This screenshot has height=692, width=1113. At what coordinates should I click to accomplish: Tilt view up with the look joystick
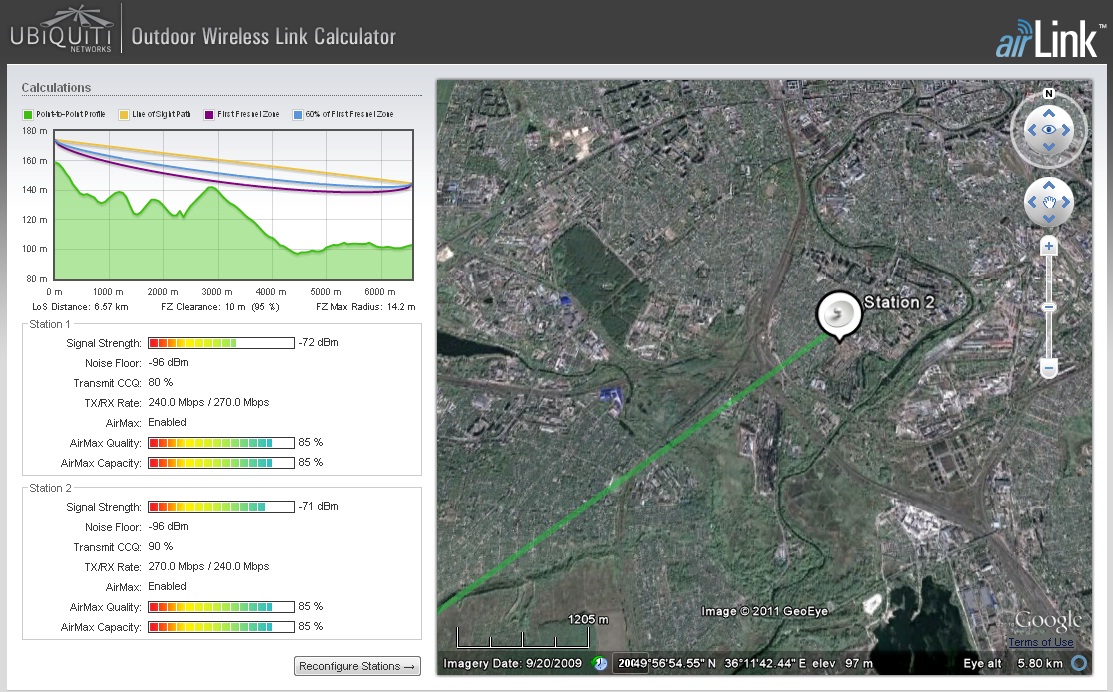[1049, 111]
